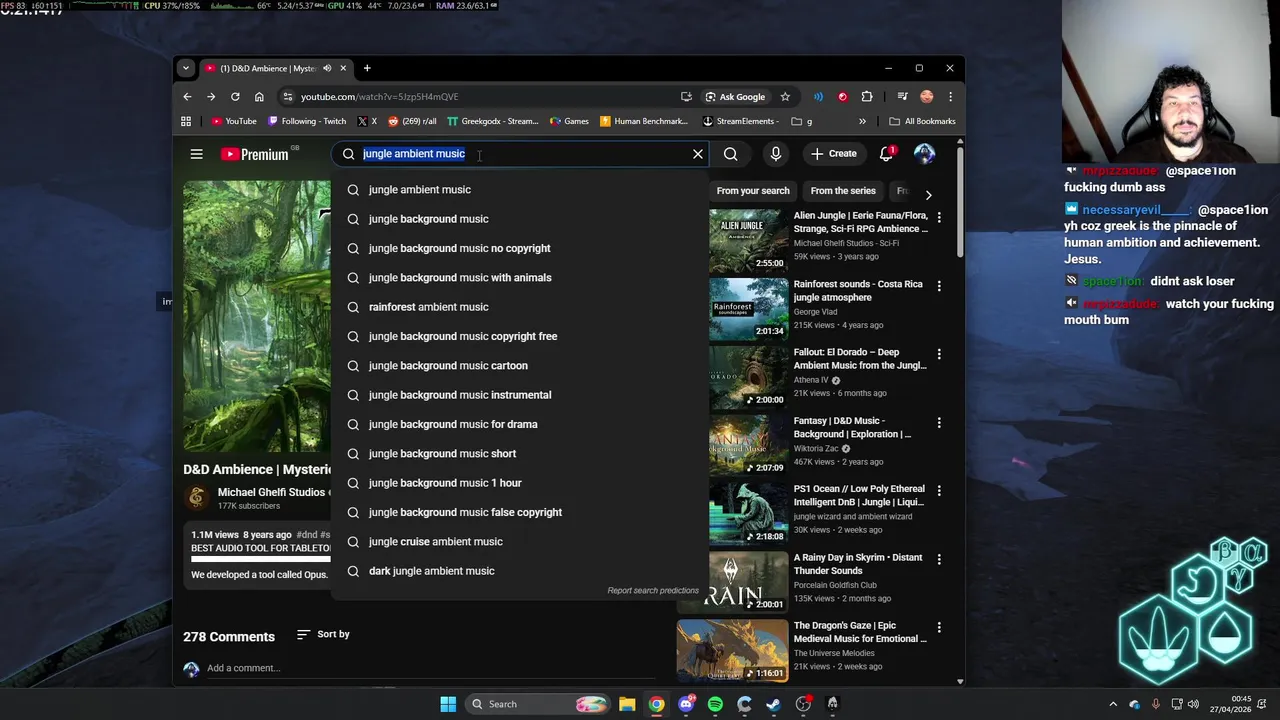Select the 'From your search' chip
1280x720 pixels.
click(x=753, y=191)
